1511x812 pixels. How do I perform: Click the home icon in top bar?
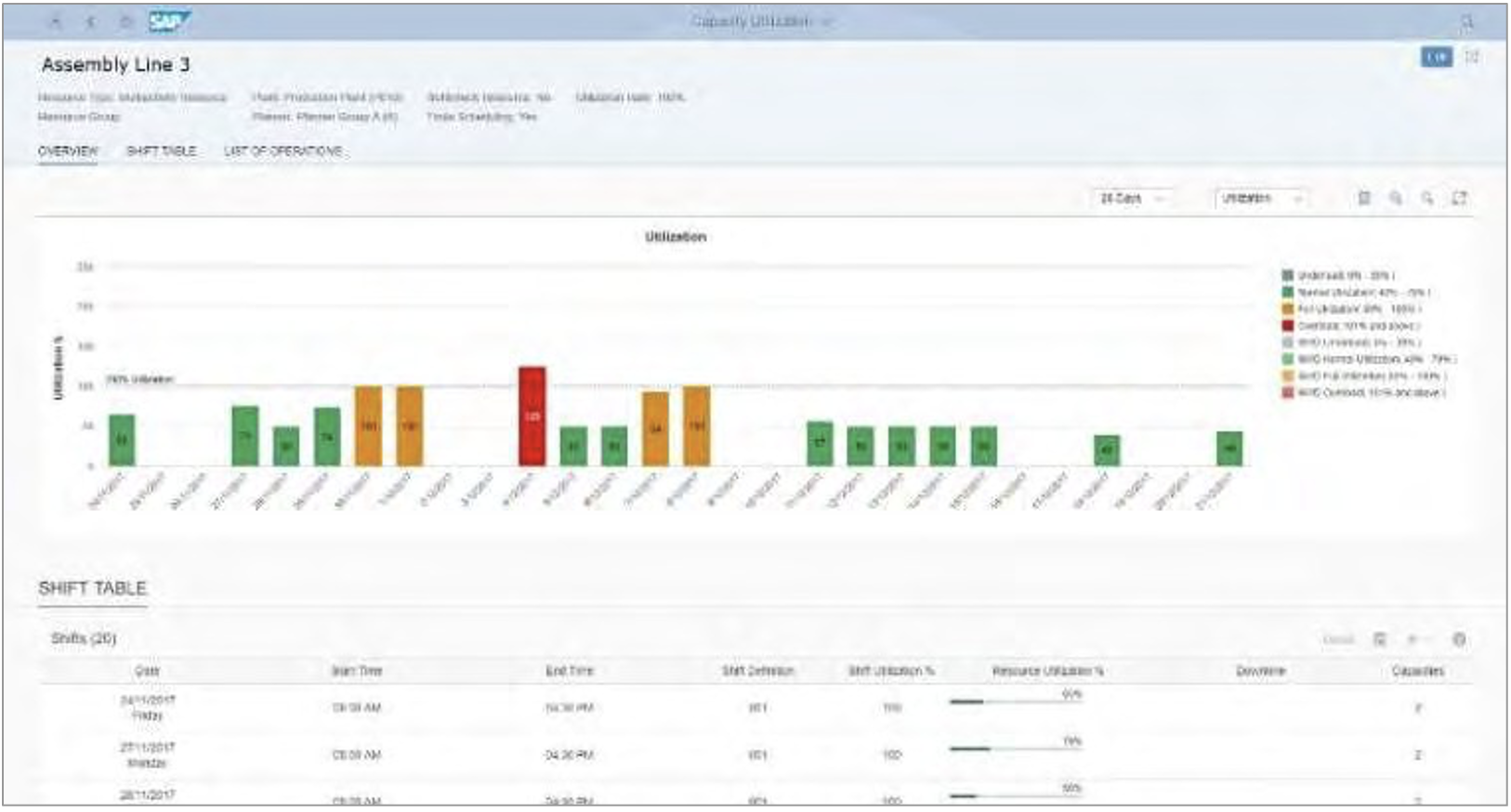click(126, 21)
